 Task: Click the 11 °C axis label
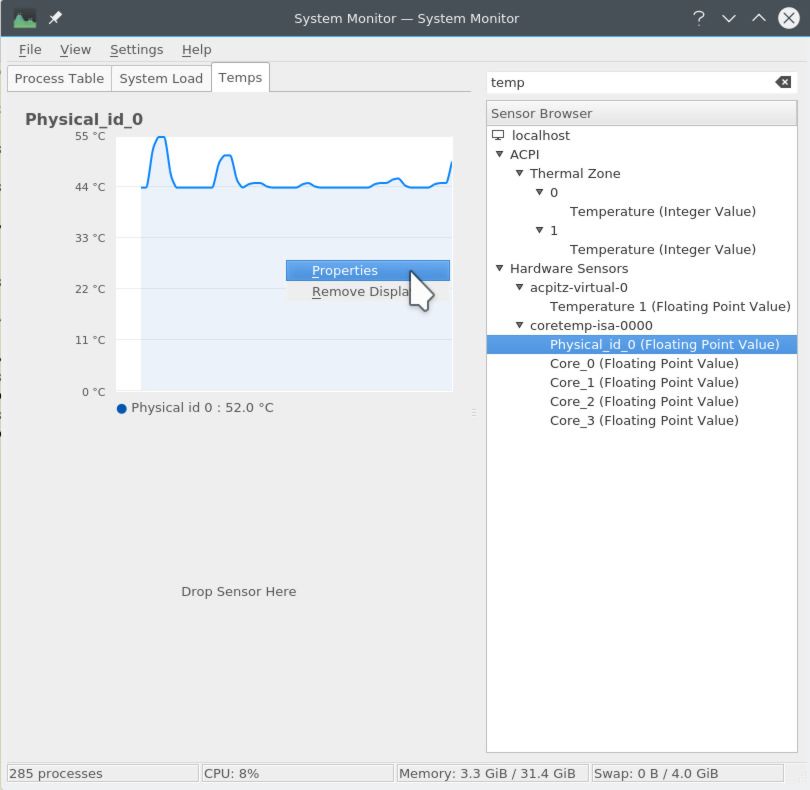click(x=90, y=340)
